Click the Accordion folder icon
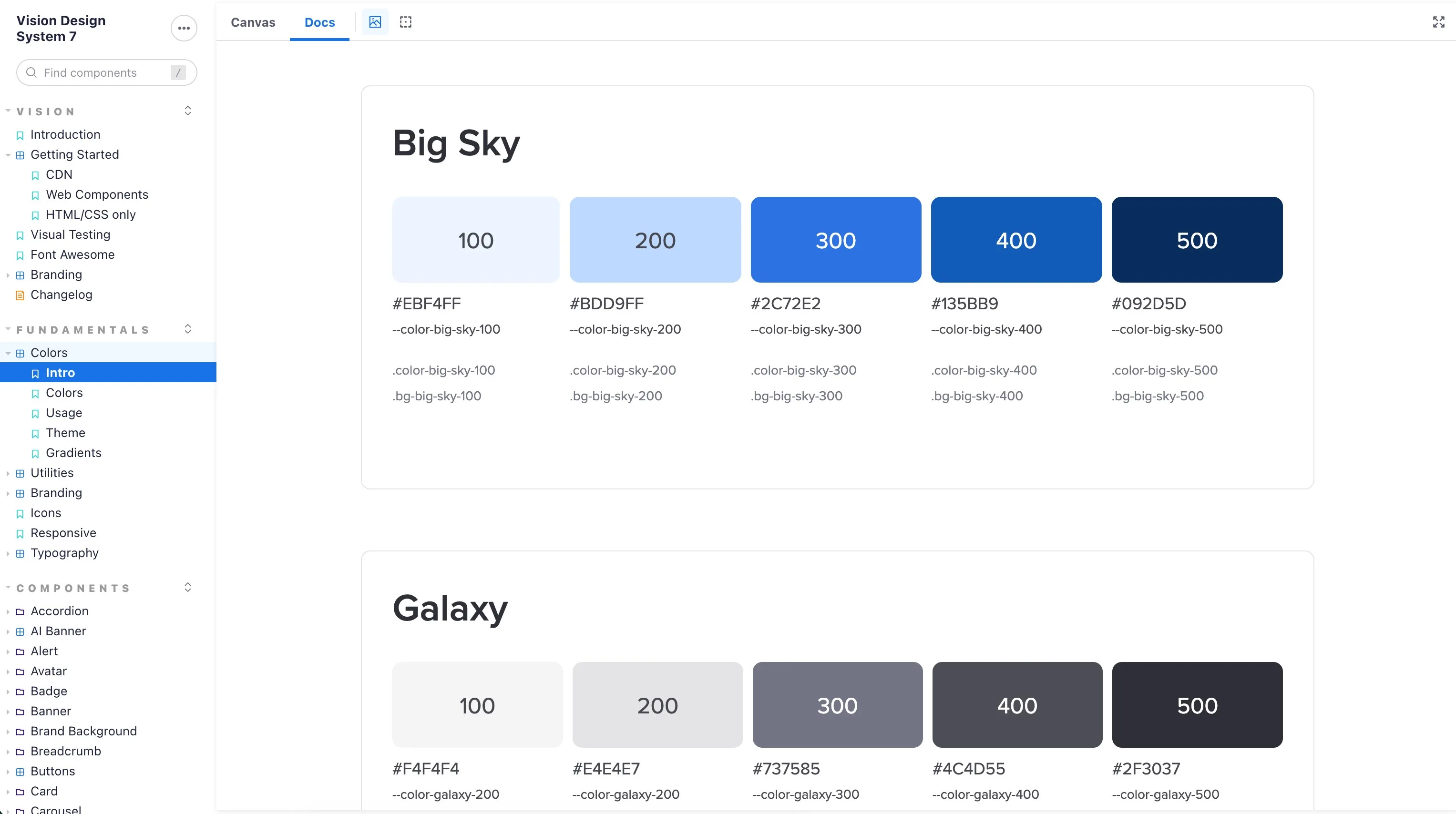This screenshot has height=814, width=1456. coord(20,611)
